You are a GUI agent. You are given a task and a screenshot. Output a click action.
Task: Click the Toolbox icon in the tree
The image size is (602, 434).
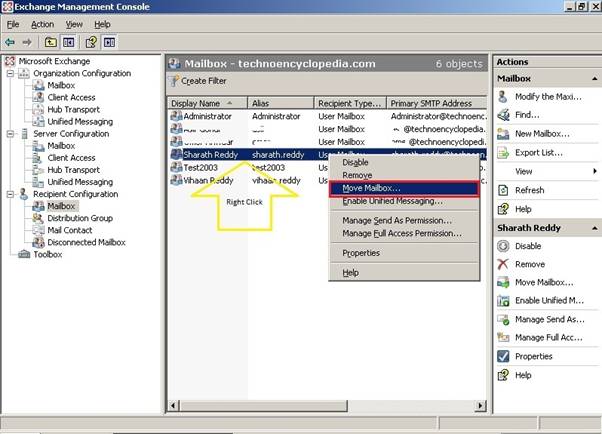click(24, 254)
